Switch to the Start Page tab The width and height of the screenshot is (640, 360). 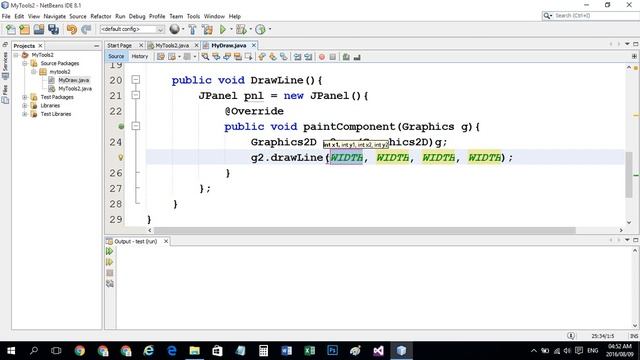pyautogui.click(x=120, y=45)
